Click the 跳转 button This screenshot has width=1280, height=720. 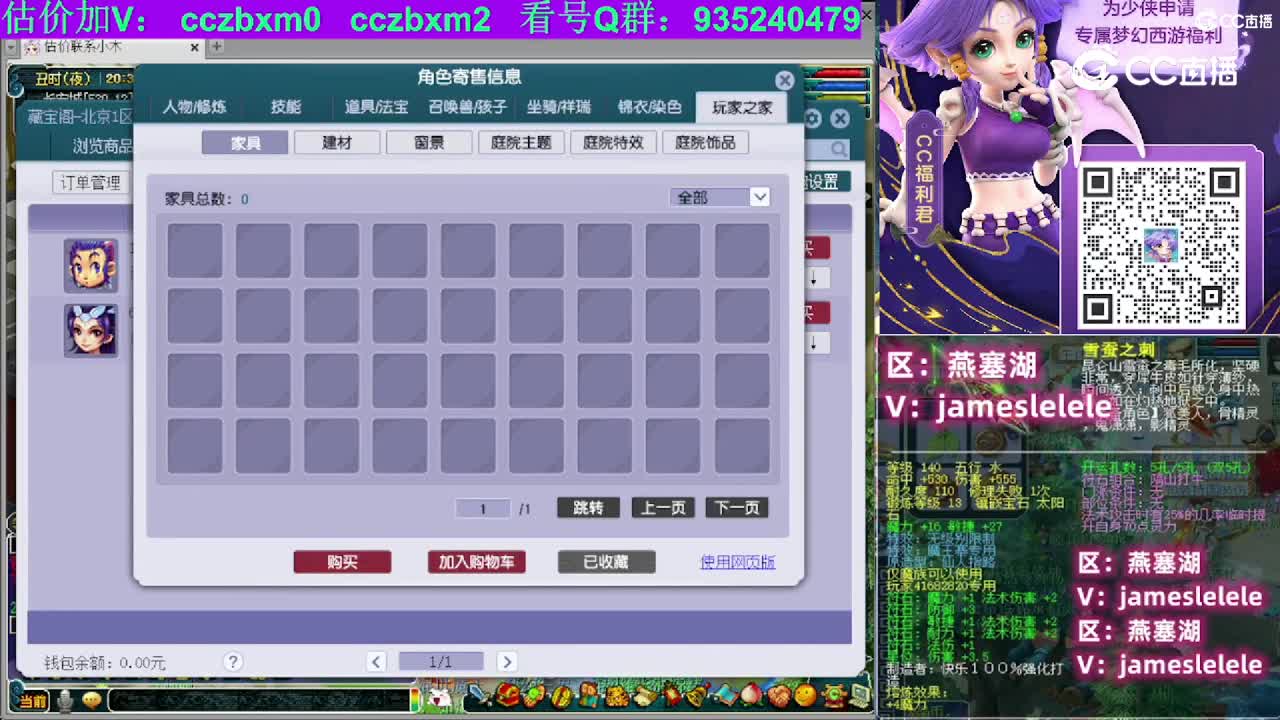588,508
